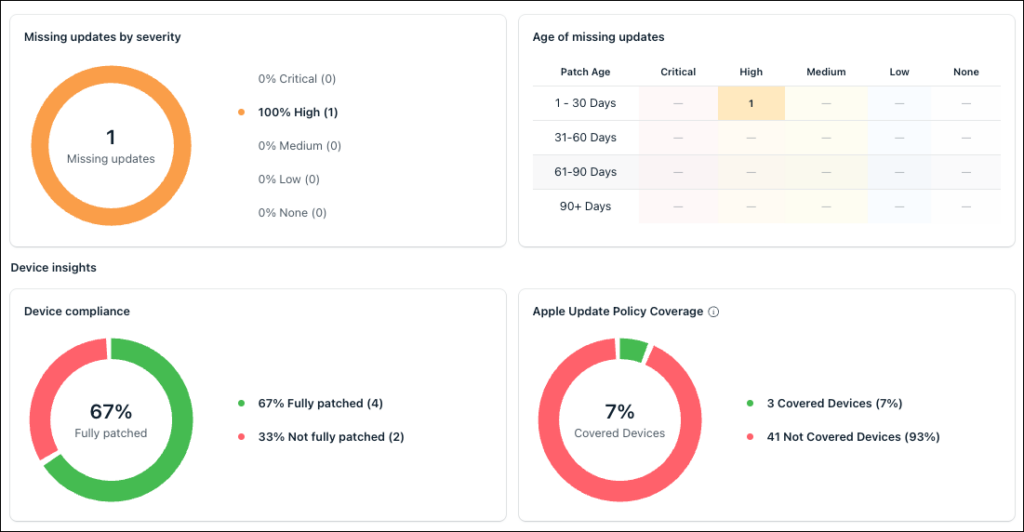Select the 0% Medium (0) legend entry
1024x532 pixels.
[299, 146]
